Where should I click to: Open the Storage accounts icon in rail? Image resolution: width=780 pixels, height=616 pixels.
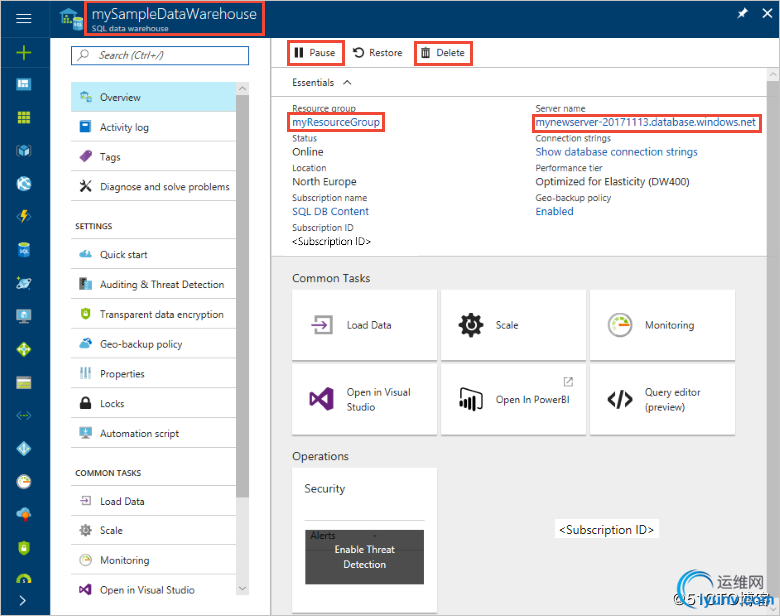coord(23,383)
